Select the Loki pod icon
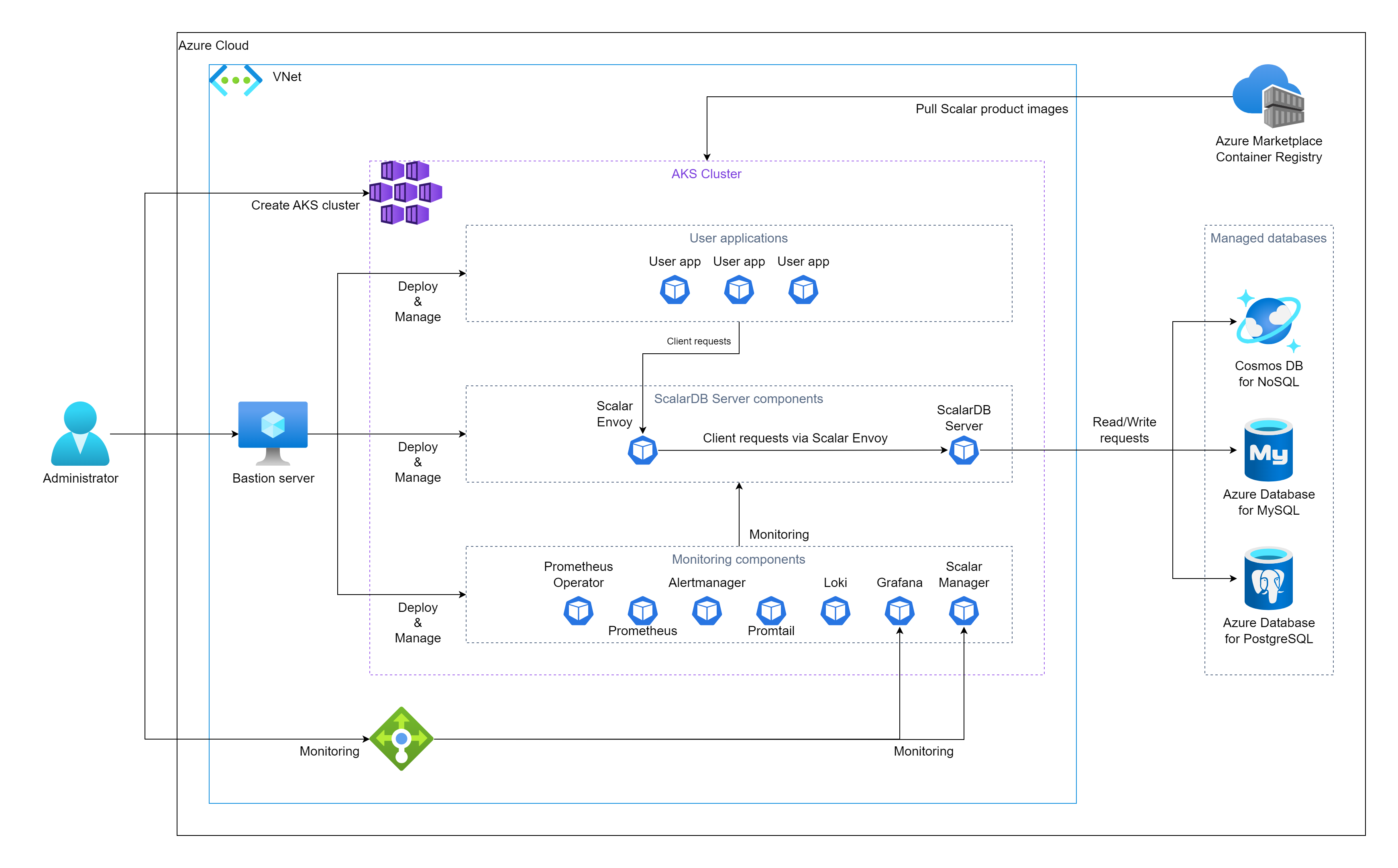The height and width of the screenshot is (868, 1398). [x=835, y=611]
